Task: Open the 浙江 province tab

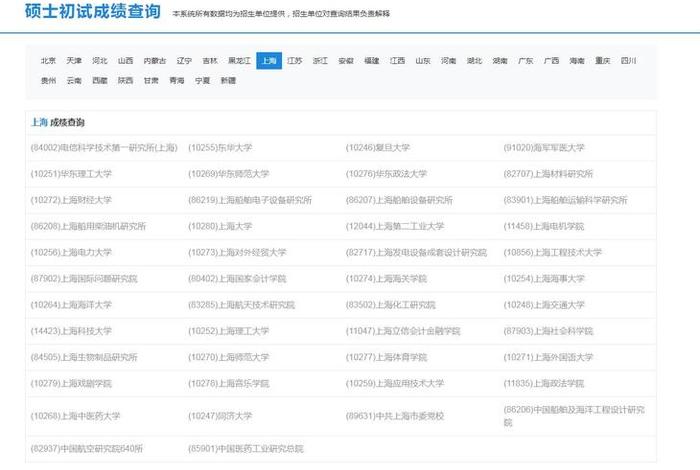Action: click(x=320, y=61)
